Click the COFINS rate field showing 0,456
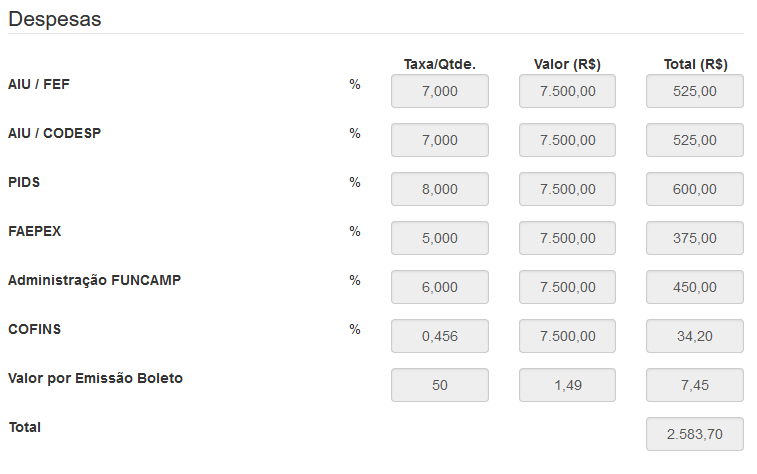The image size is (757, 474). [x=440, y=336]
